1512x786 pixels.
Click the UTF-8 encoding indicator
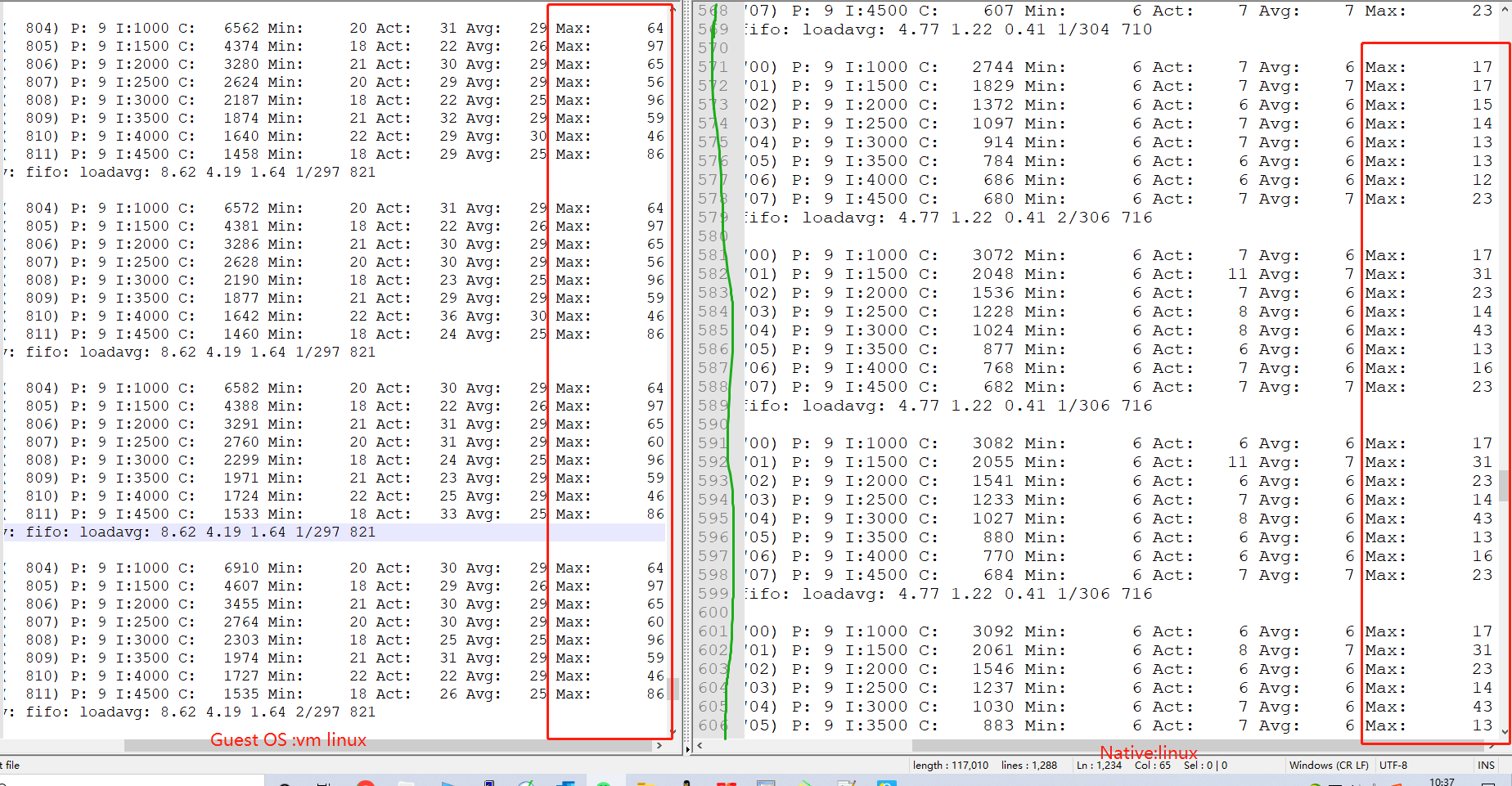1393,765
